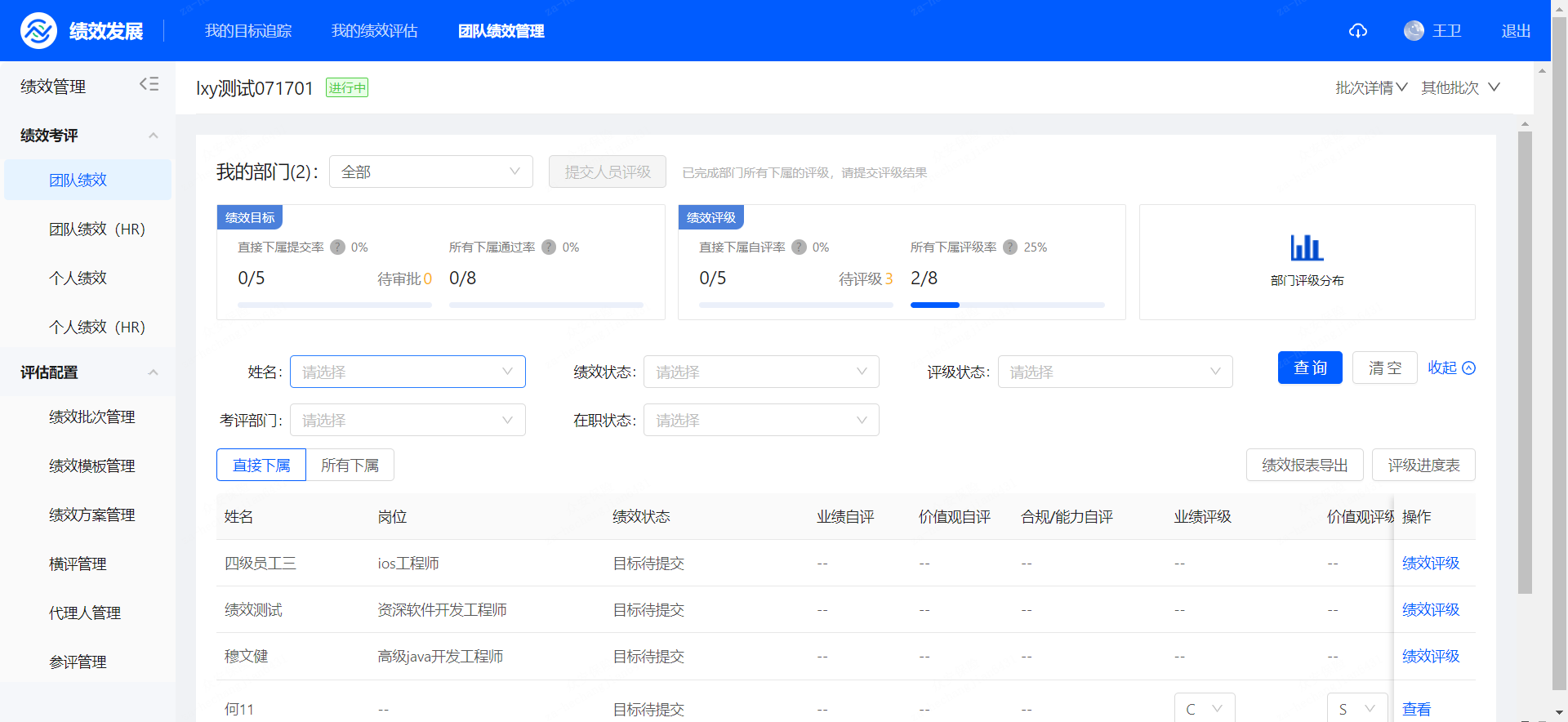This screenshot has height=722, width=1568.
Task: Click the 四级员工三 name cell
Action: coord(261,563)
